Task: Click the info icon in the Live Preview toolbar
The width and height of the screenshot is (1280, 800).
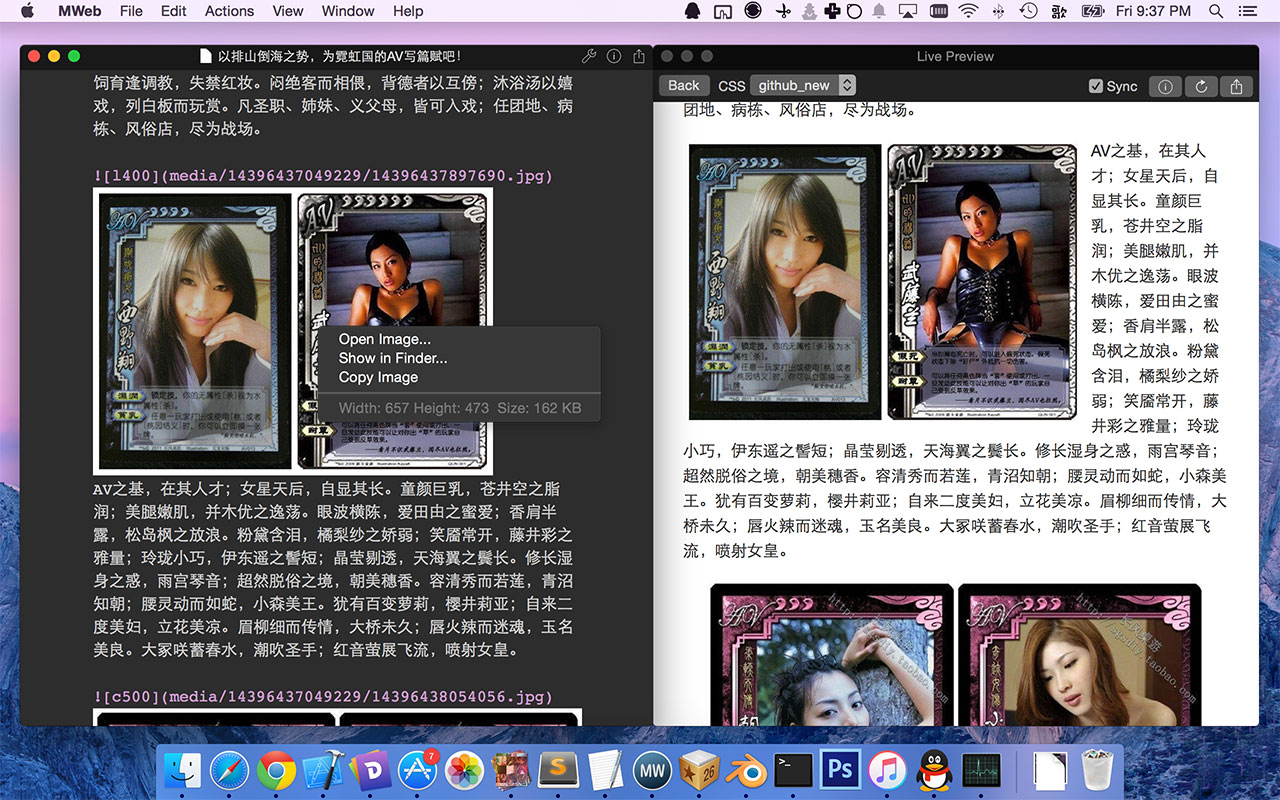Action: click(1165, 86)
